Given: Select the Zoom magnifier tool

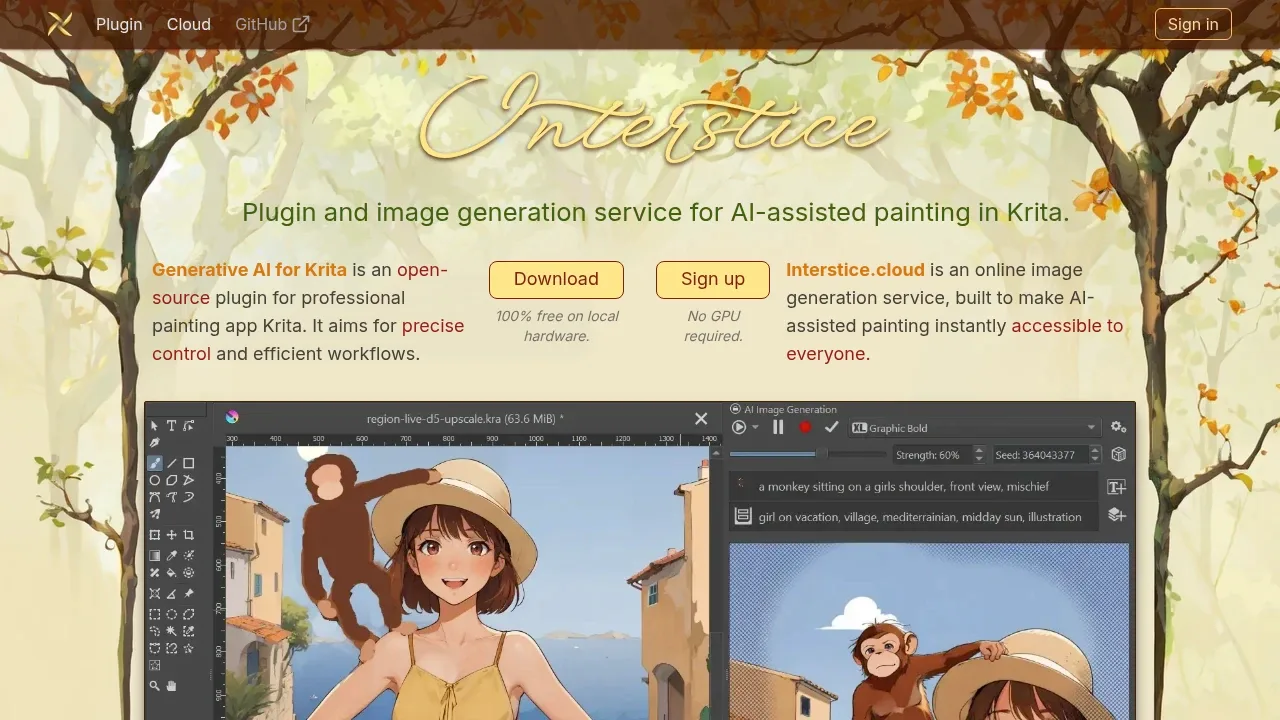Looking at the screenshot, I should (154, 686).
